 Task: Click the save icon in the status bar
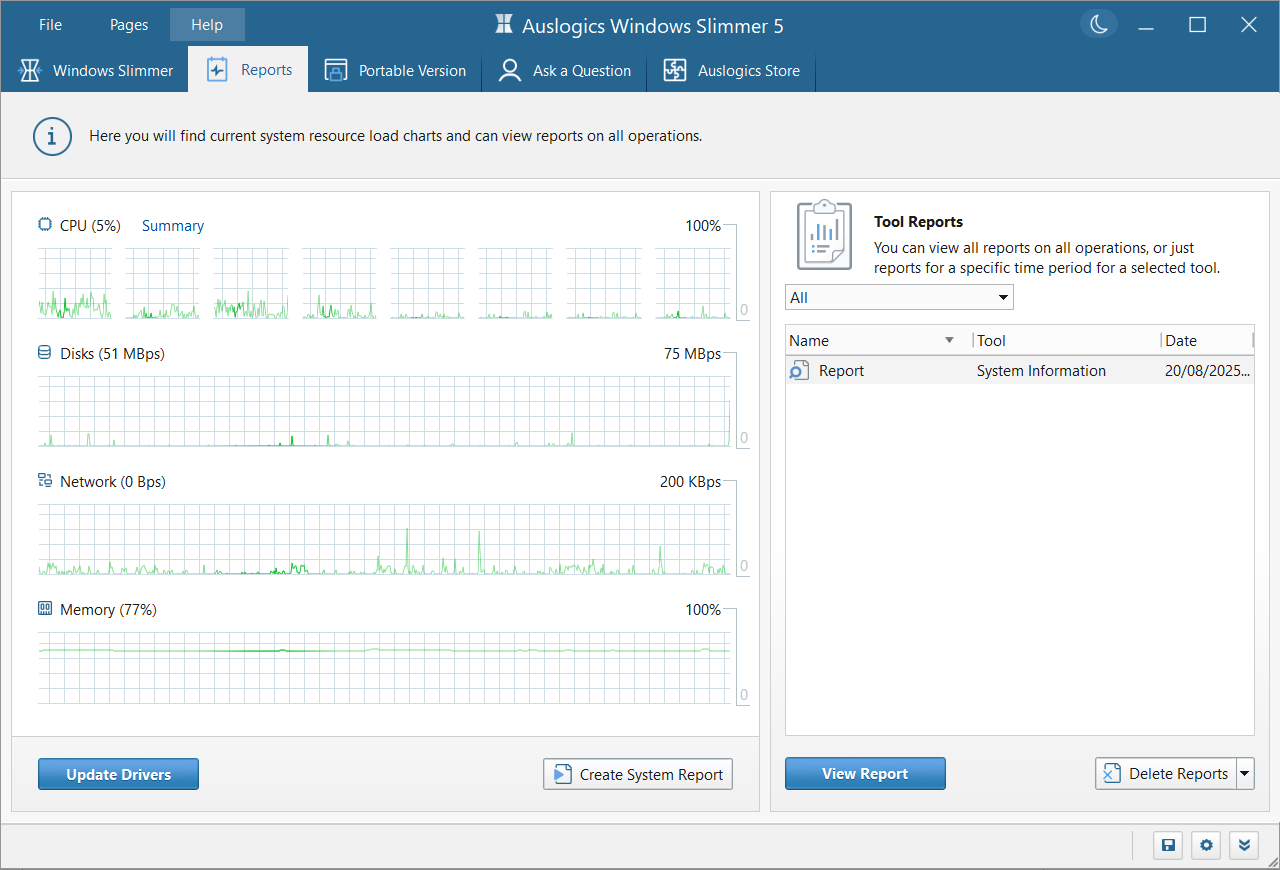tap(1167, 845)
